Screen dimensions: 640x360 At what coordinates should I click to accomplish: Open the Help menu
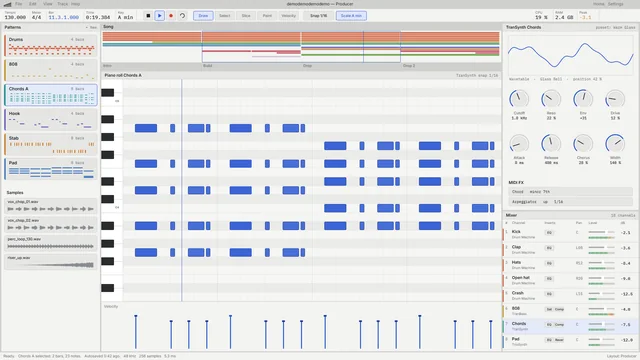click(76, 4)
